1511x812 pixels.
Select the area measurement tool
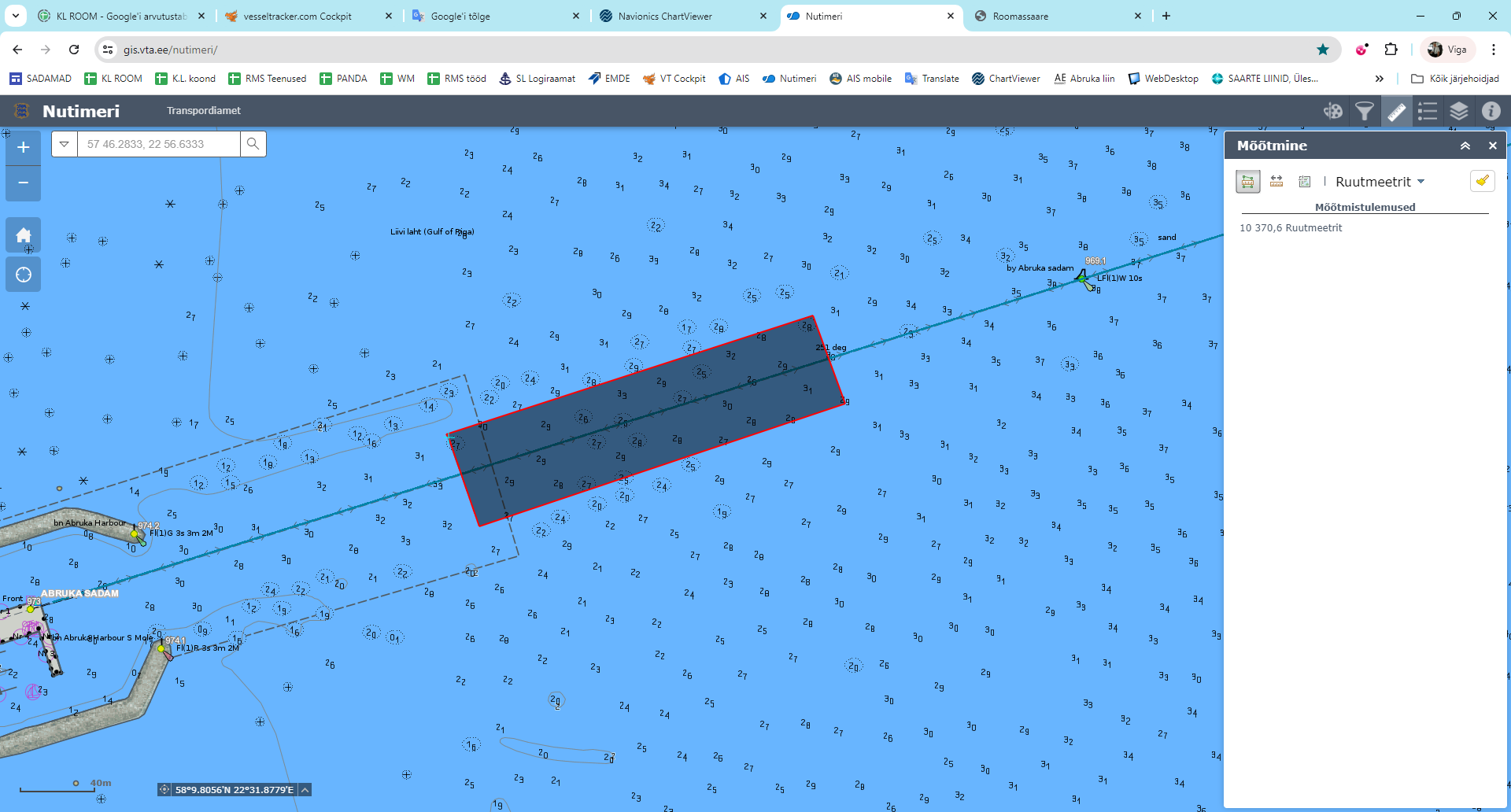click(1248, 182)
